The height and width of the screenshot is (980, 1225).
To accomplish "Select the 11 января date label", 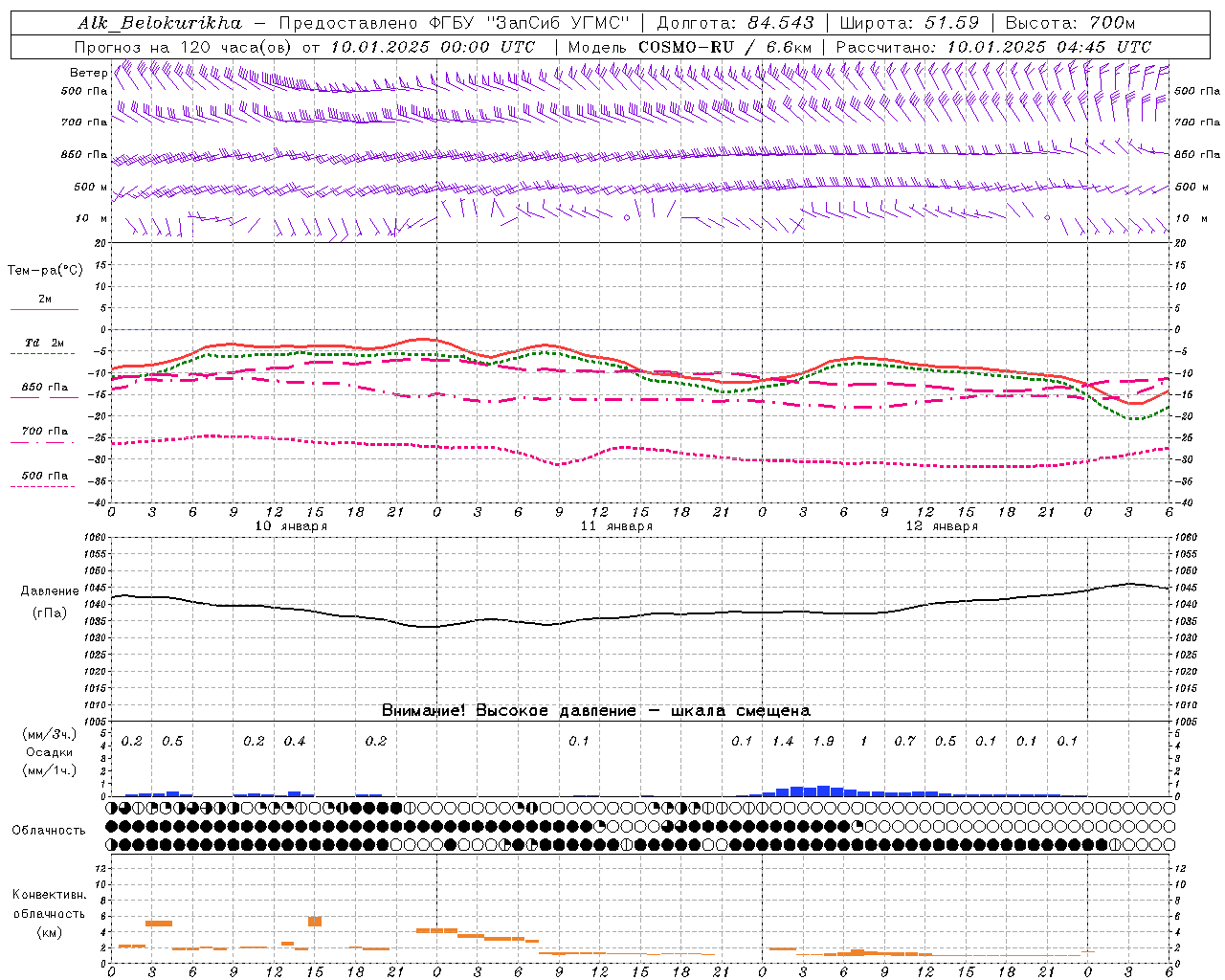I will [x=616, y=526].
